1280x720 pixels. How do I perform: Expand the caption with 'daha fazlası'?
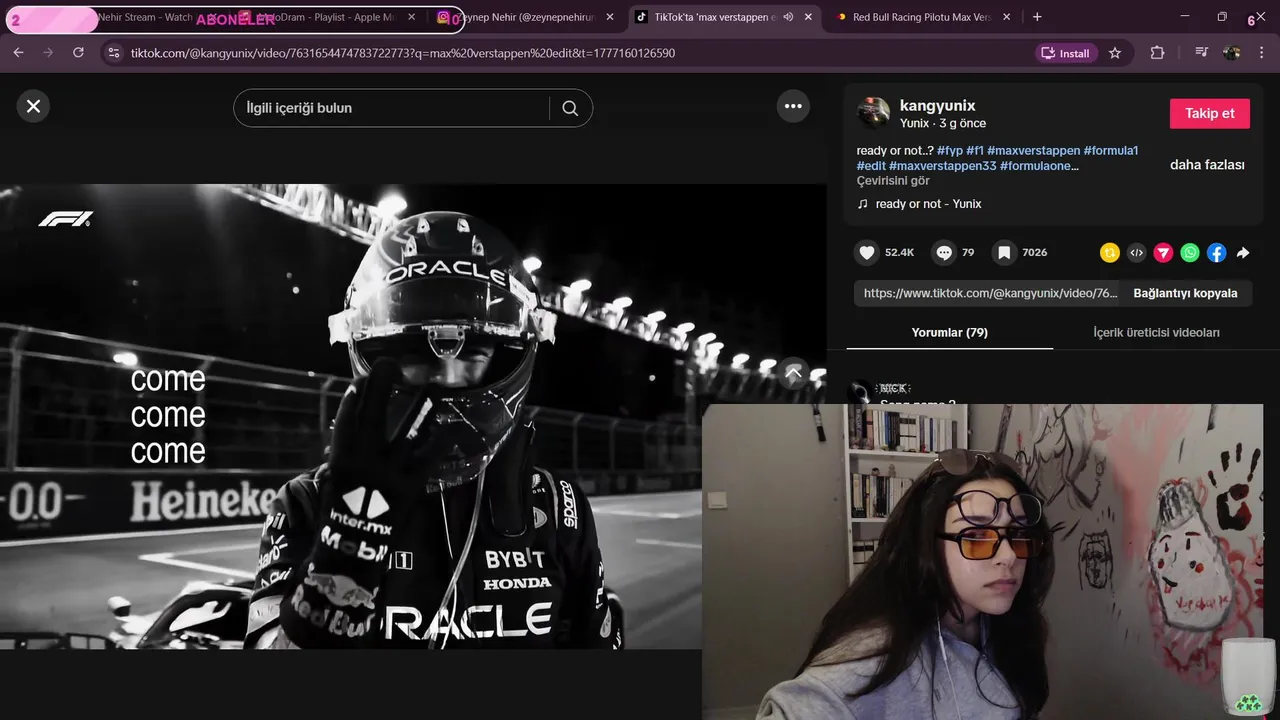pos(1207,165)
